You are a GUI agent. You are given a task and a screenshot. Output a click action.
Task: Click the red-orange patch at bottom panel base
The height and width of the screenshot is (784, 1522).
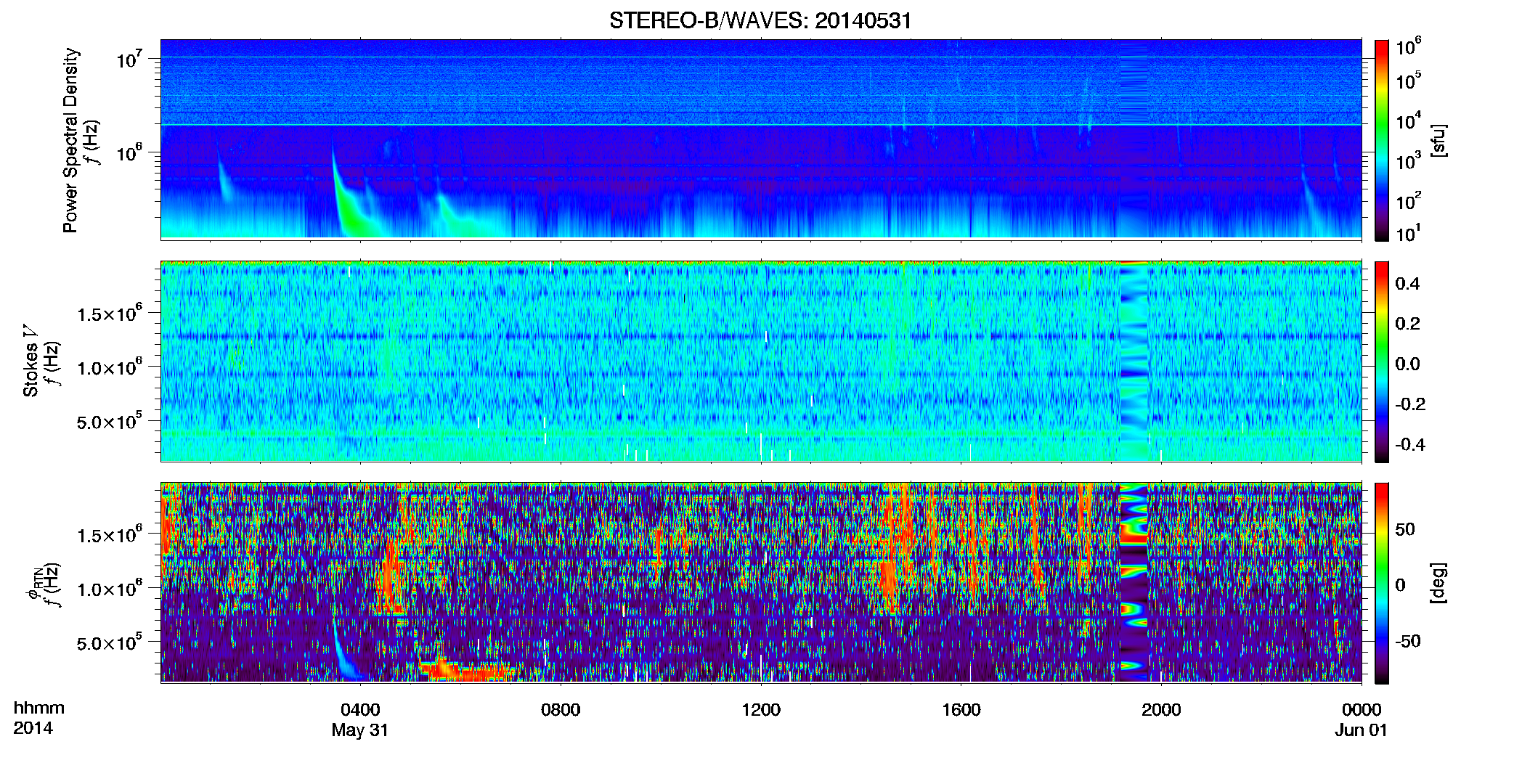468,670
